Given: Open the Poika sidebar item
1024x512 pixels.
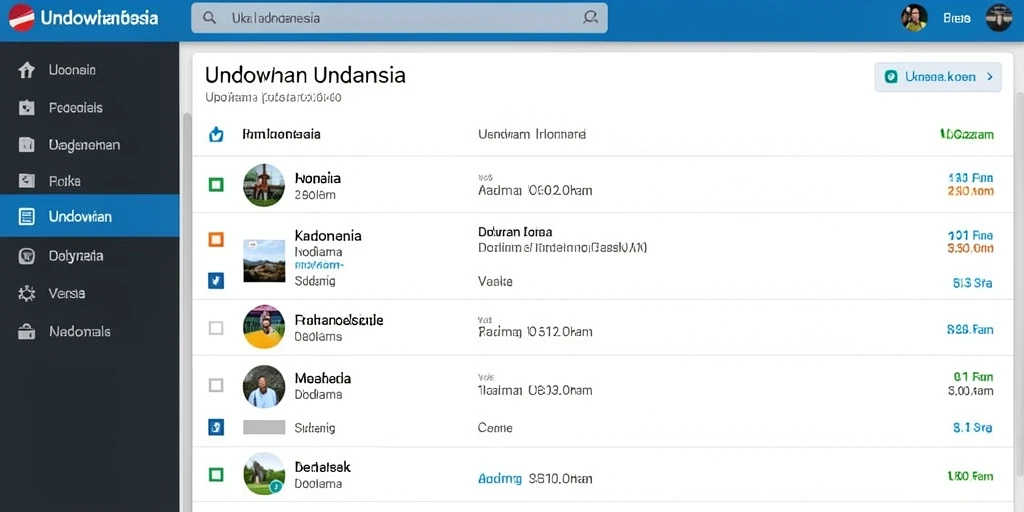Looking at the screenshot, I should [x=89, y=181].
